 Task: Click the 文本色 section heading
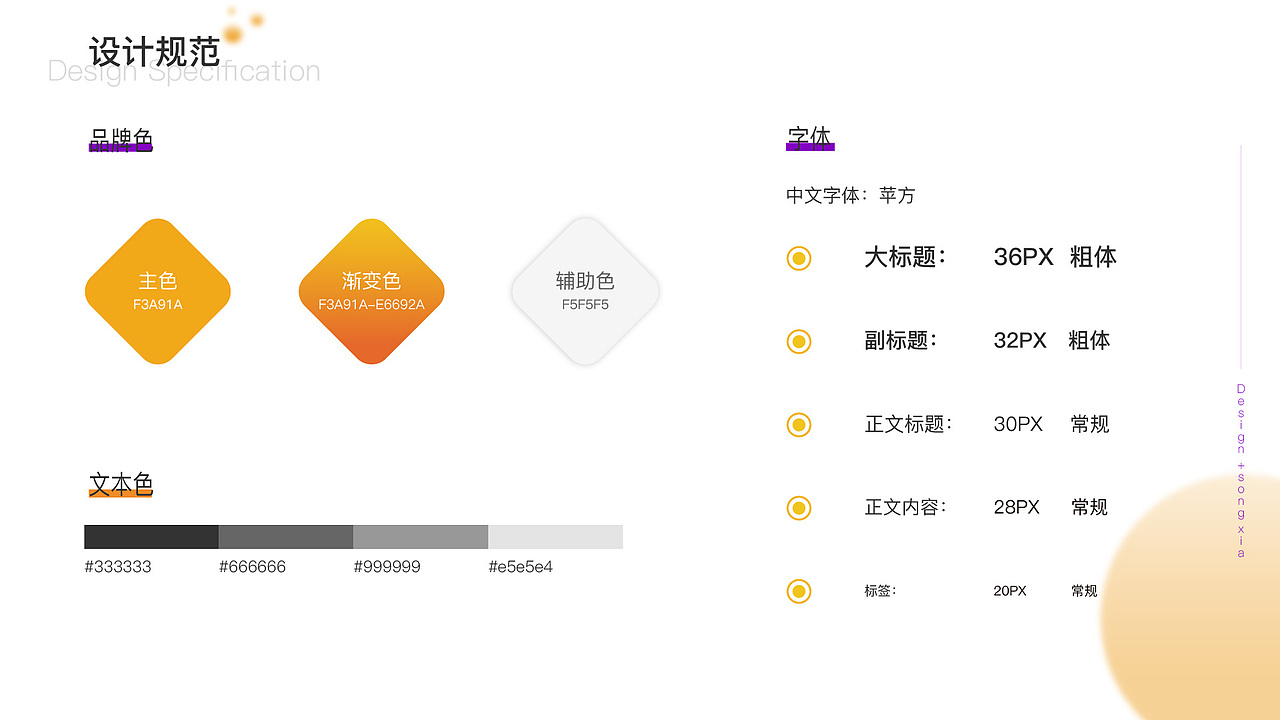121,485
